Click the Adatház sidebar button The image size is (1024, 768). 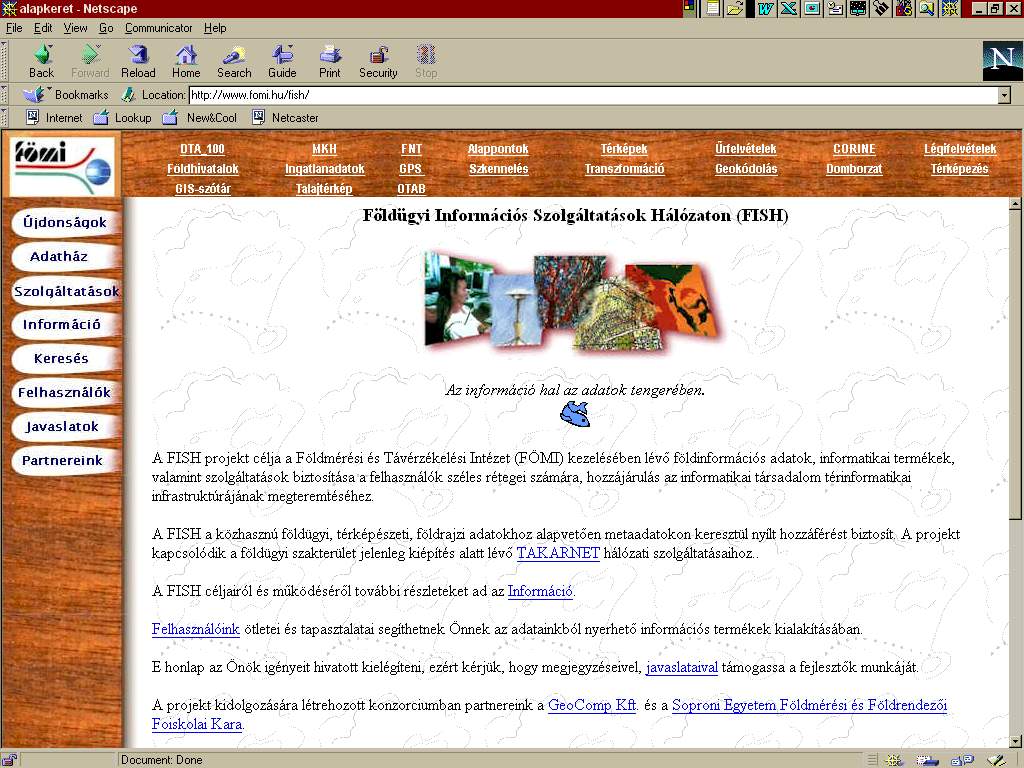(x=59, y=257)
